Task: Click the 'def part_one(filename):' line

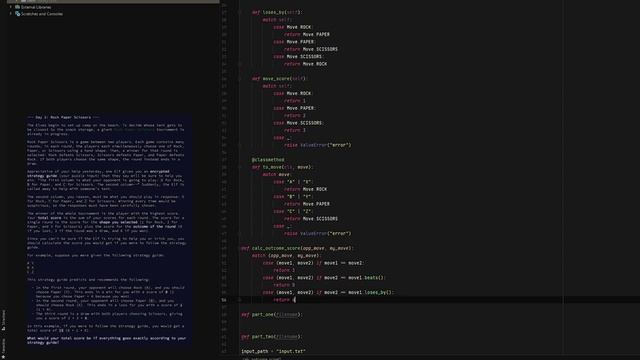Action: [272, 314]
